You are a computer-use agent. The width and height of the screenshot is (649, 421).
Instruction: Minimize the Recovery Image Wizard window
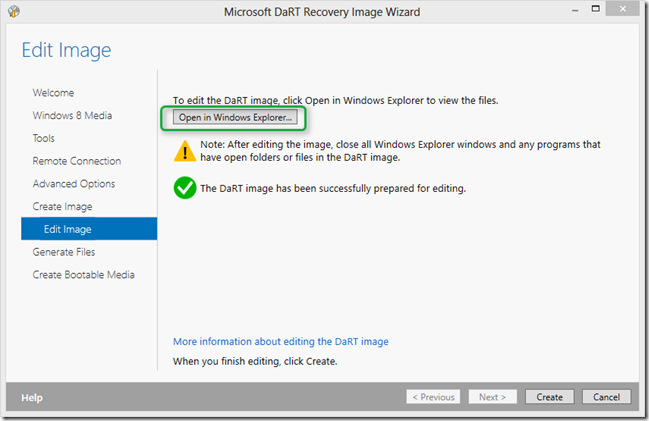tap(575, 10)
